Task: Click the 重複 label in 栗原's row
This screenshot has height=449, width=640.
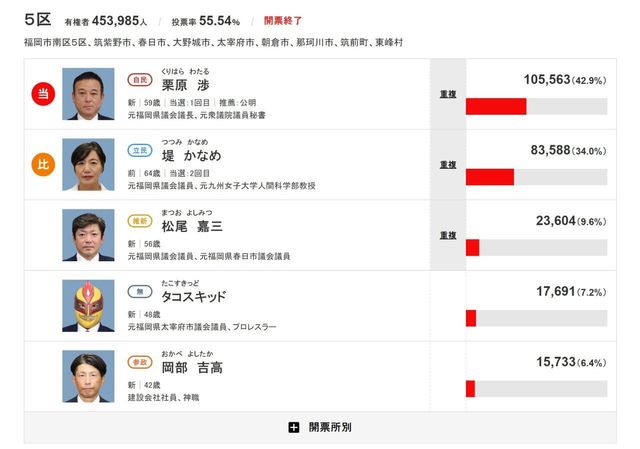Action: (447, 93)
